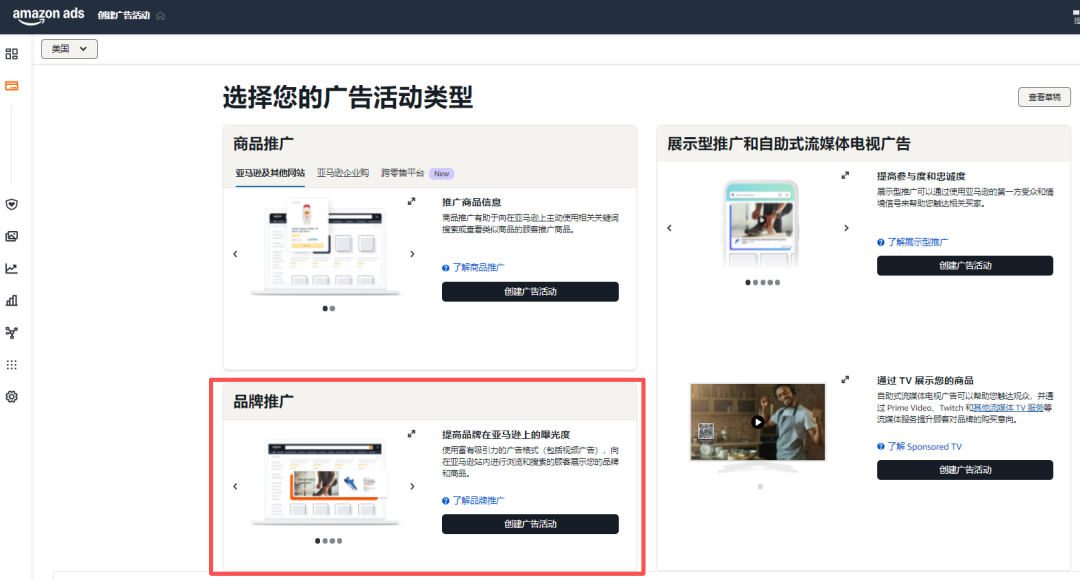Viewport: 1080px width, 580px height.
Task: Click the right carousel arrow in 商品推广
Action: (x=411, y=253)
